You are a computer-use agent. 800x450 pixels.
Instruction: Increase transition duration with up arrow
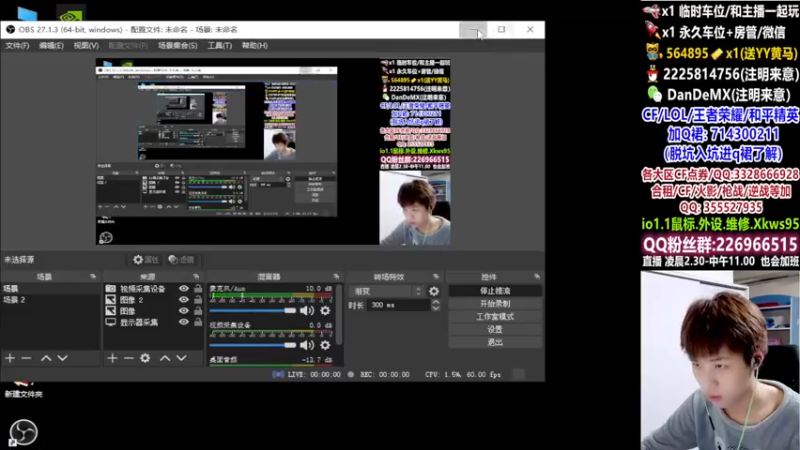436,302
